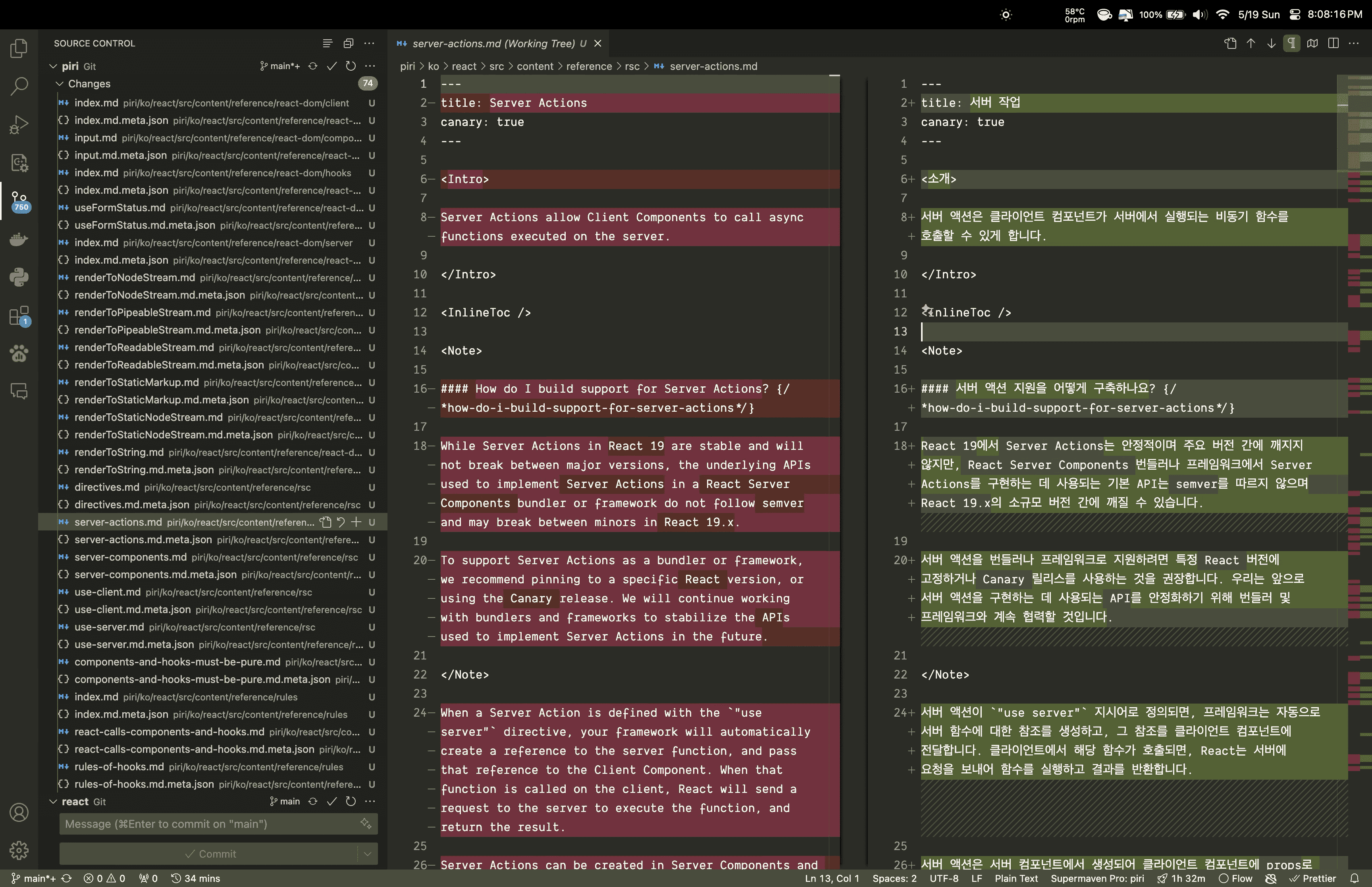Close the server-actions.md Working Tree tab
The width and height of the screenshot is (1372, 887).
pyautogui.click(x=597, y=43)
